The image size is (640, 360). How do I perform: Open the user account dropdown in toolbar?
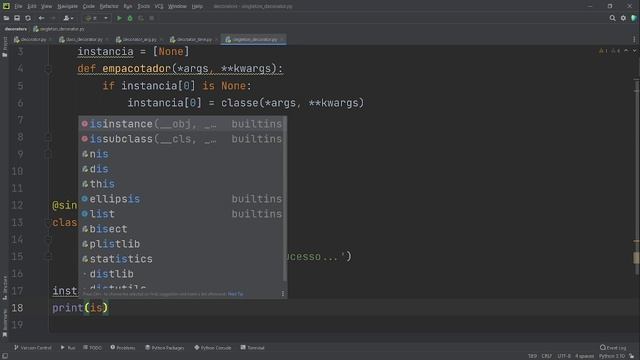(68, 18)
